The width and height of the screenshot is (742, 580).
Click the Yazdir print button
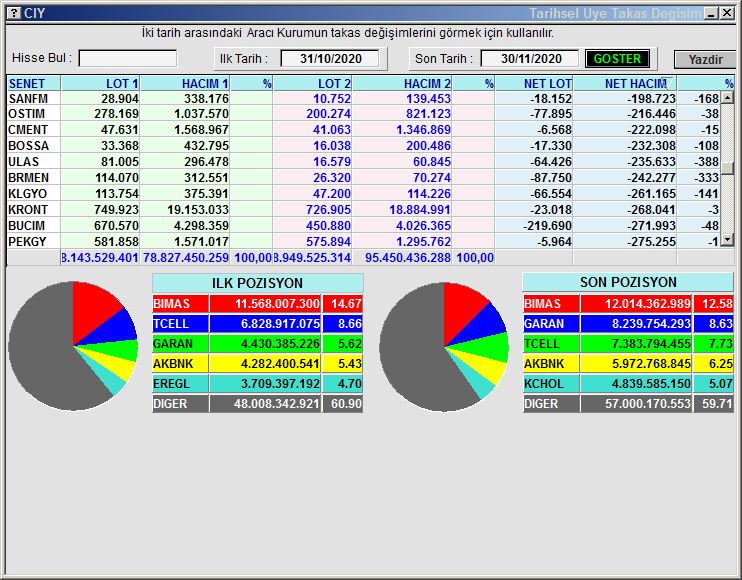point(705,59)
